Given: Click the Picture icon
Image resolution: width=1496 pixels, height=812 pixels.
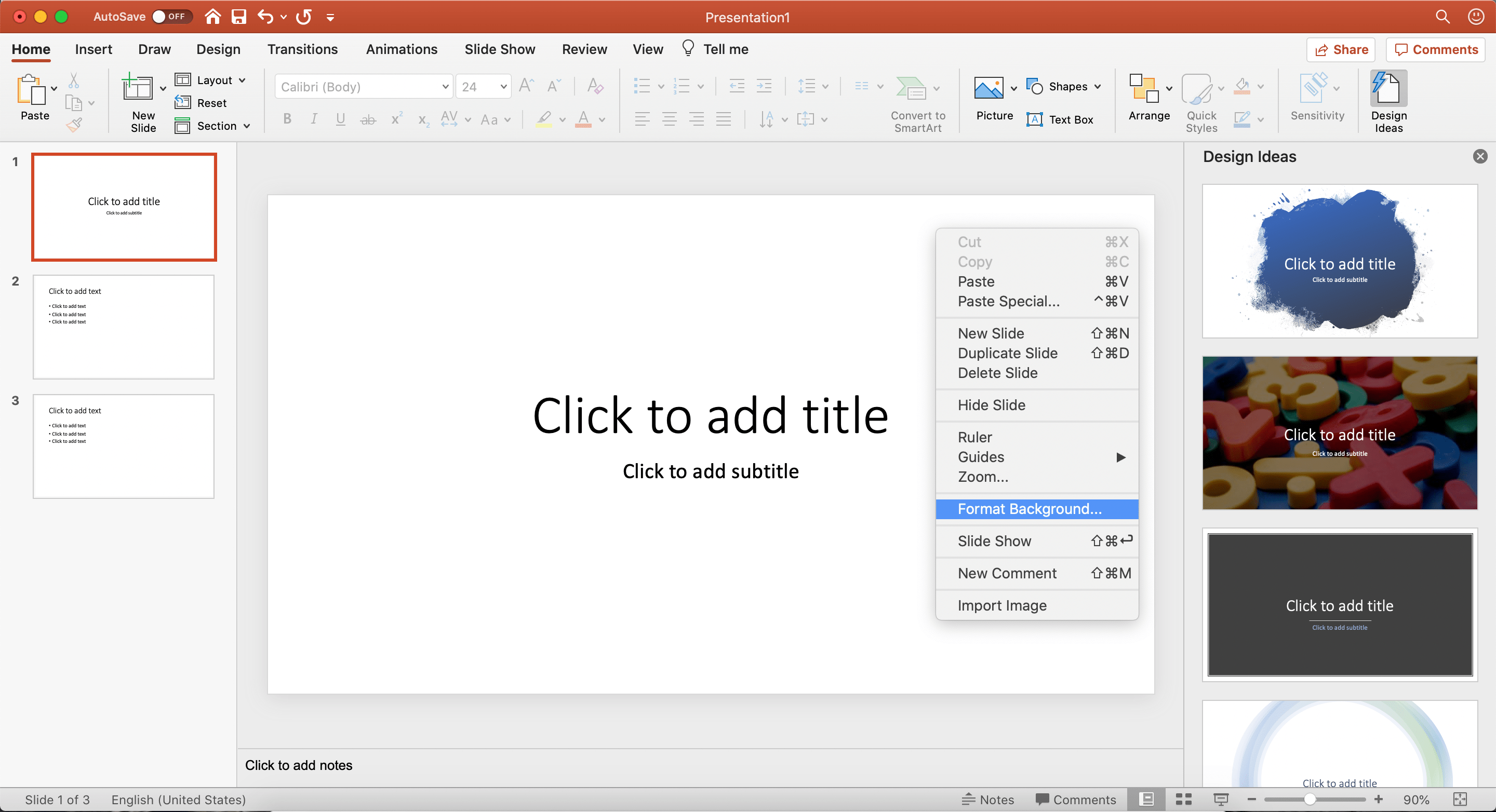Looking at the screenshot, I should coord(988,89).
